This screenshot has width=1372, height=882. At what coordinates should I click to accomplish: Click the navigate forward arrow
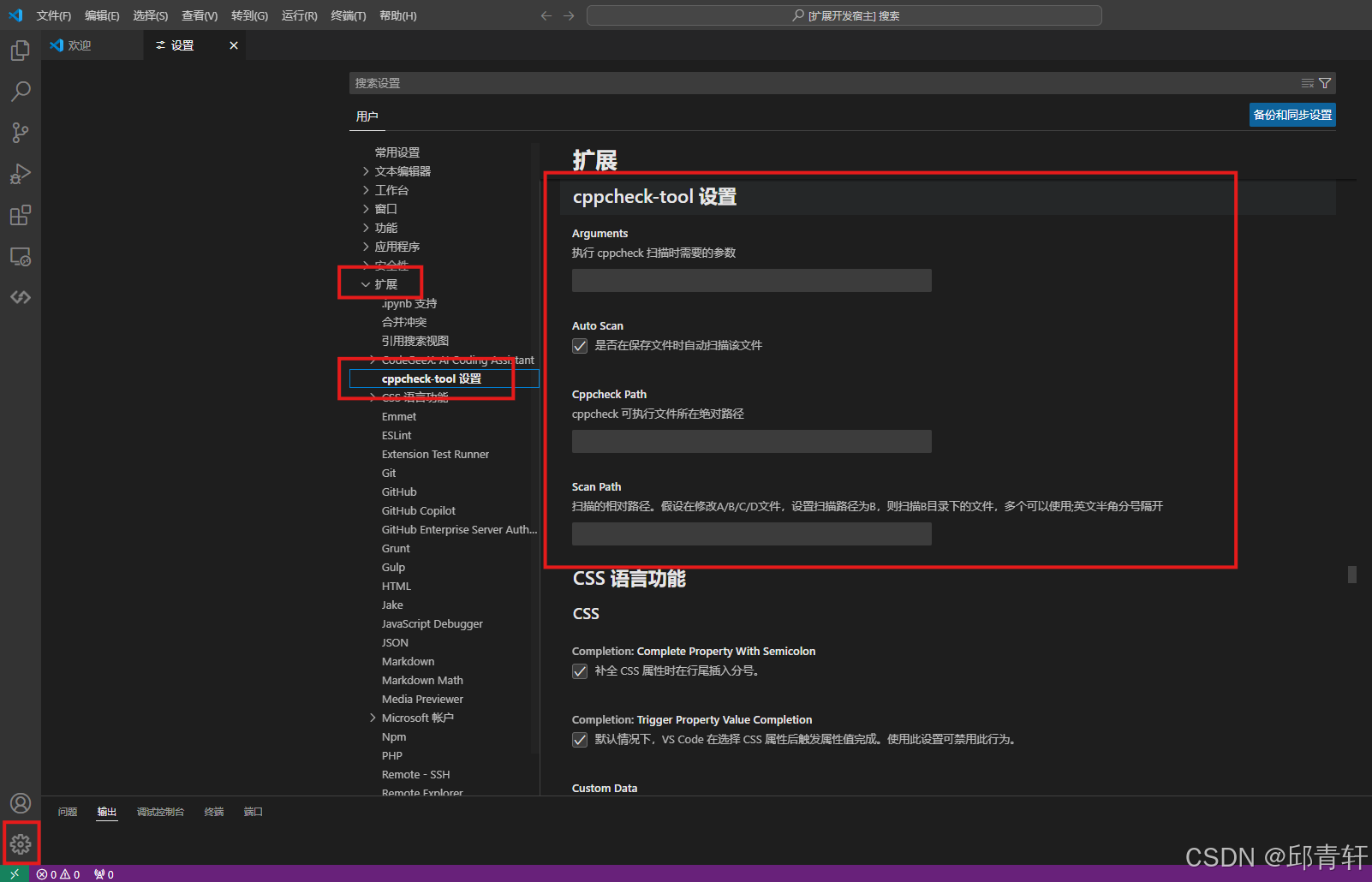pyautogui.click(x=569, y=15)
